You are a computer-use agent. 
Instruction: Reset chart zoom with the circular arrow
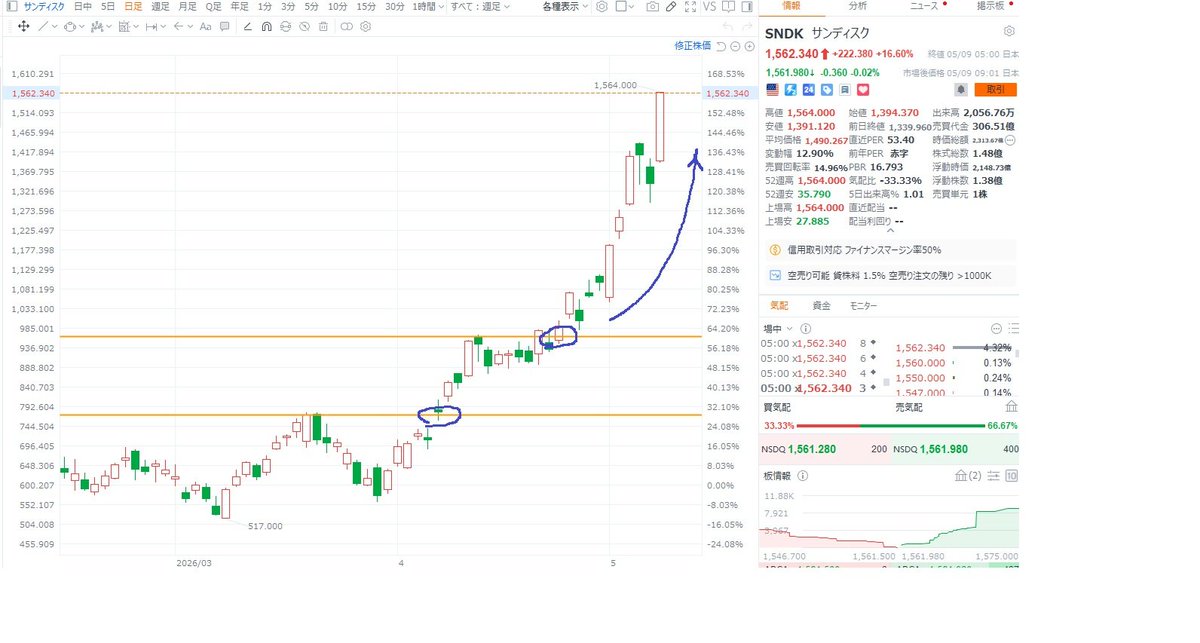[x=721, y=46]
